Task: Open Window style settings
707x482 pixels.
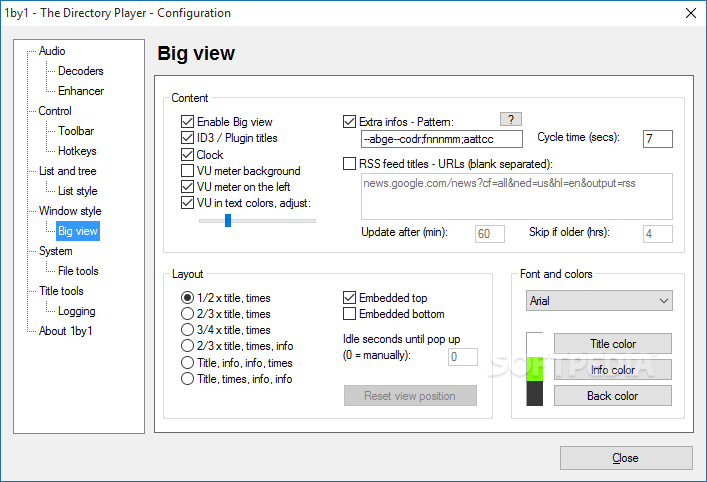Action: click(70, 211)
